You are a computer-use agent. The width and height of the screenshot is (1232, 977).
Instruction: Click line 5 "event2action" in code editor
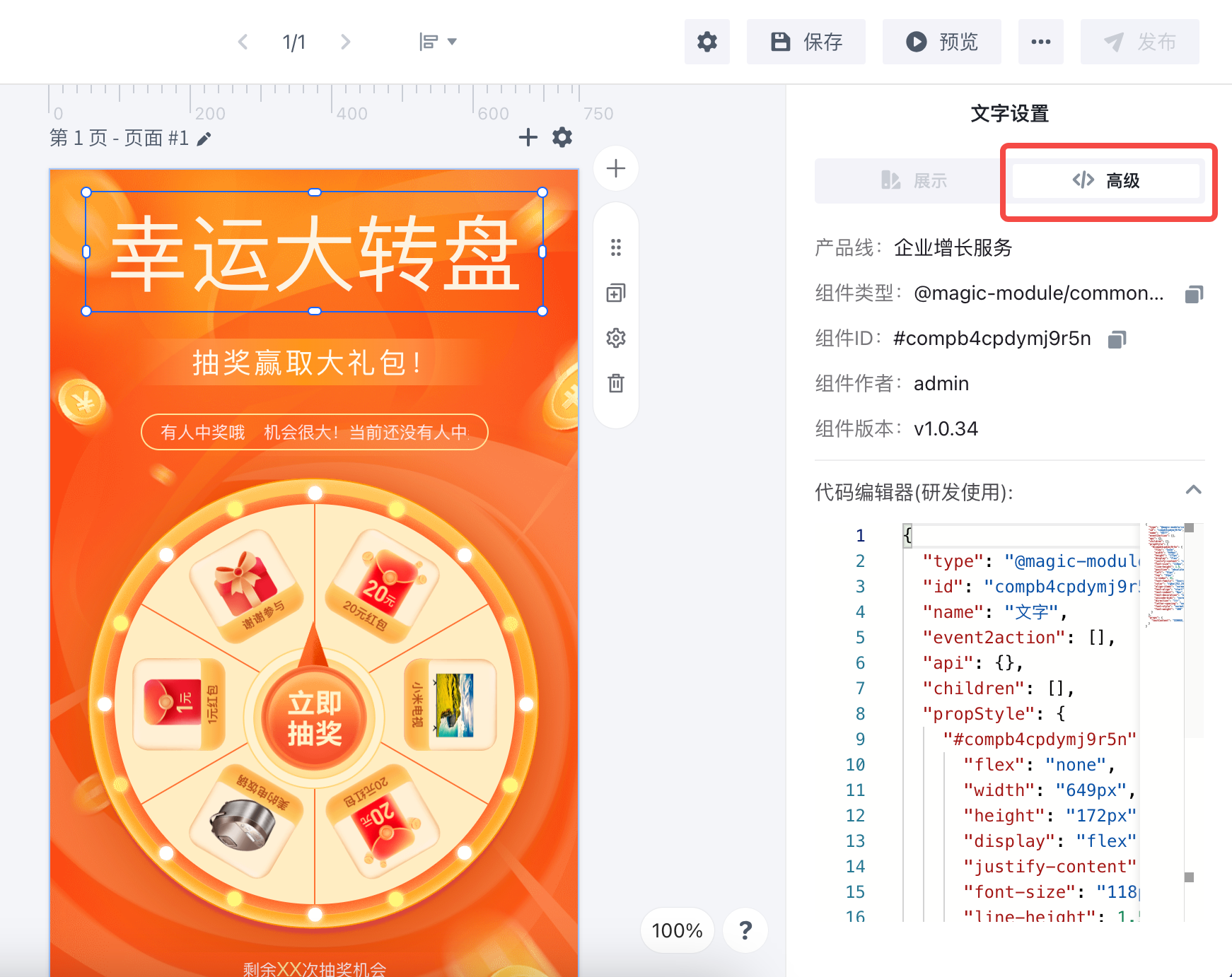coord(1018,637)
